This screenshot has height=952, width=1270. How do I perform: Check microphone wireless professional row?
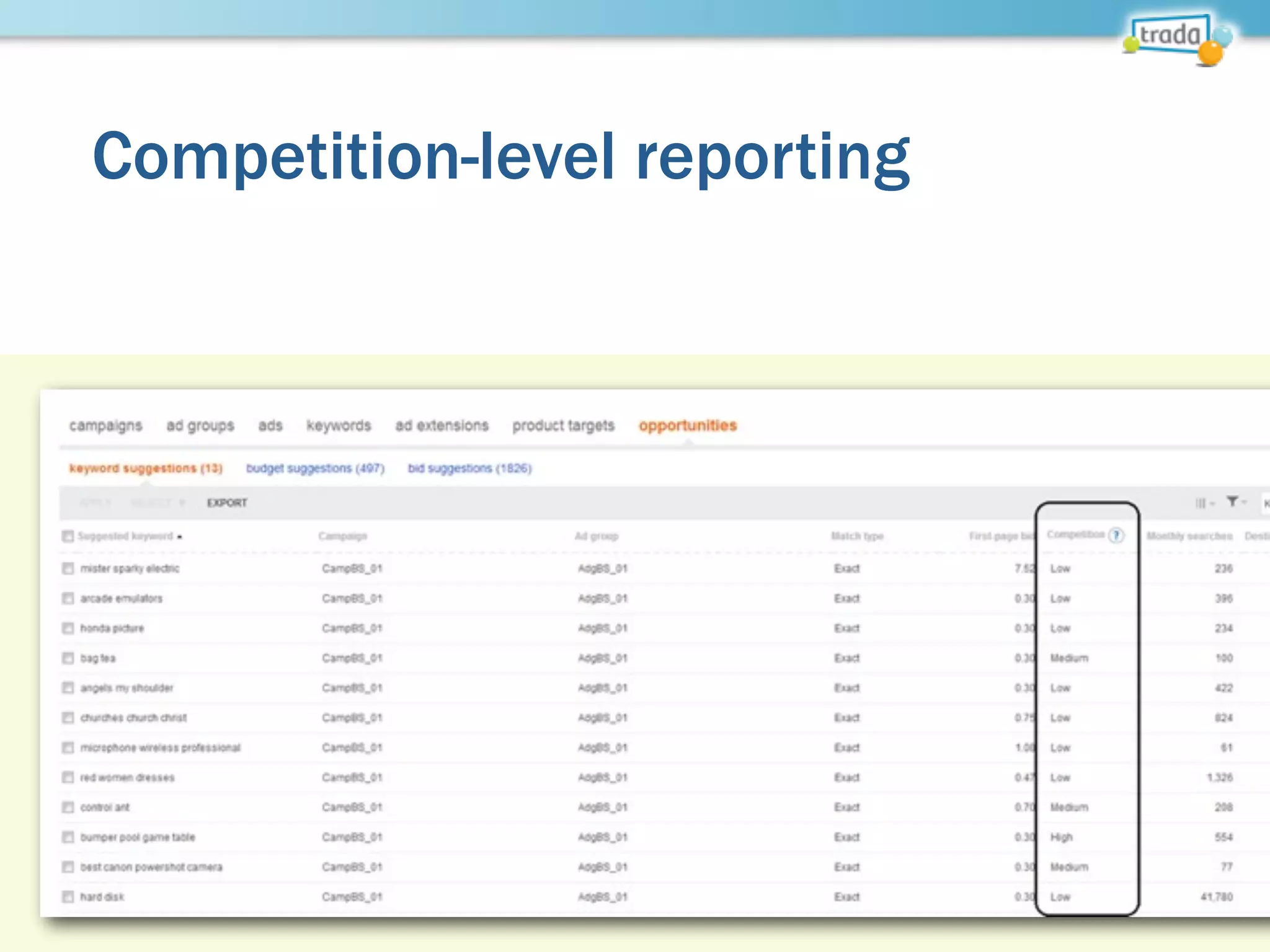point(68,747)
